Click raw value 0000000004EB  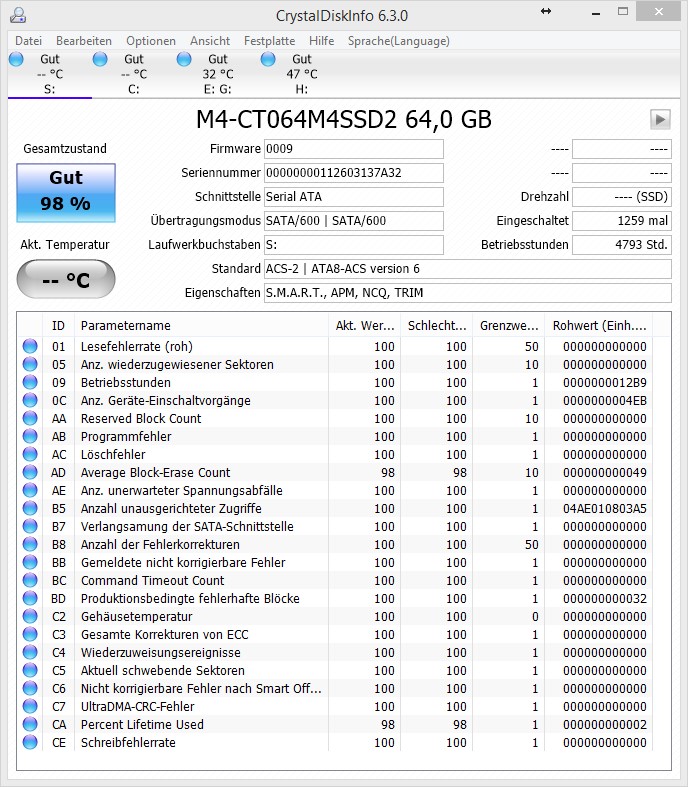[605, 401]
